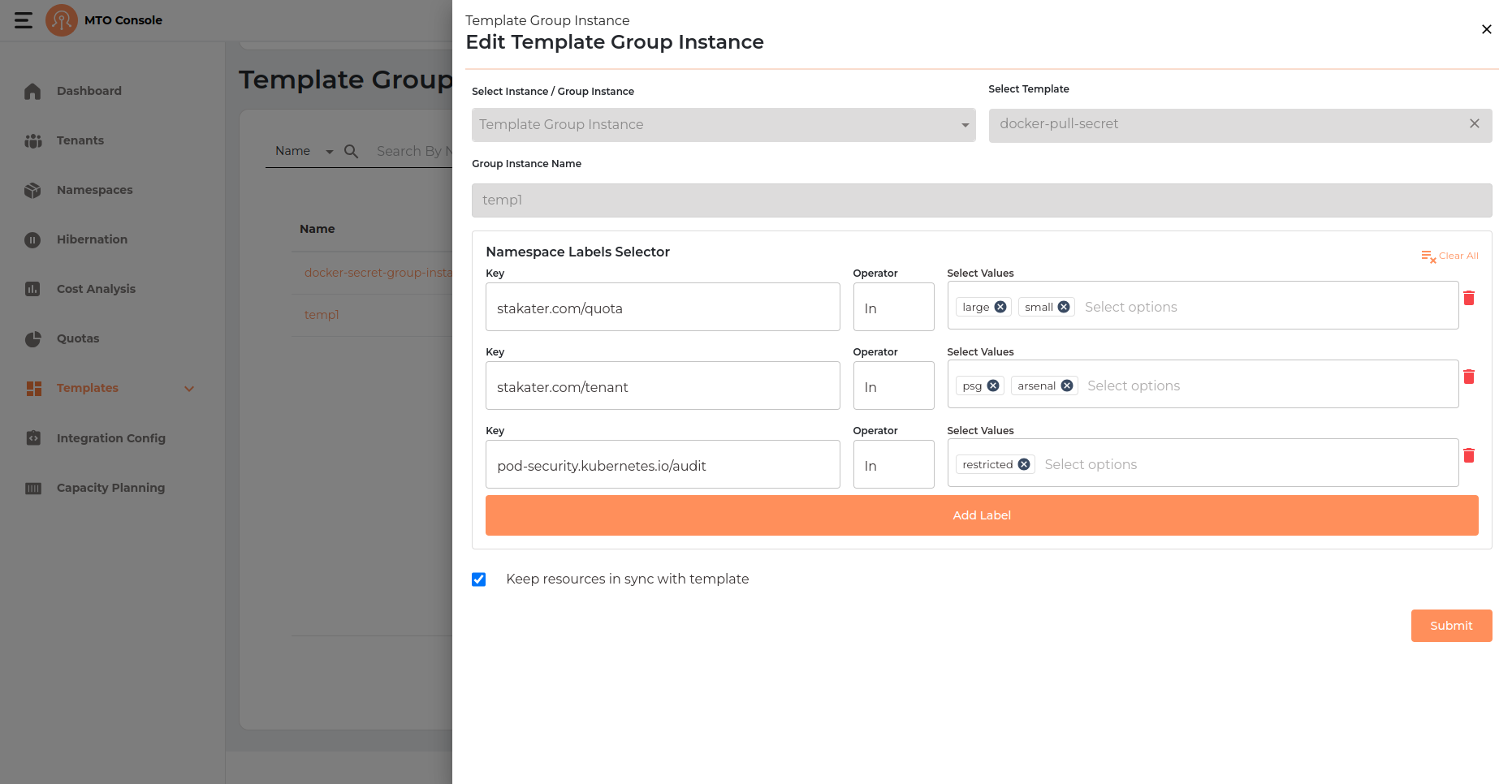Image resolution: width=1512 pixels, height=784 pixels.
Task: Uncheck Keep resources in sync with template
Action: tap(479, 579)
